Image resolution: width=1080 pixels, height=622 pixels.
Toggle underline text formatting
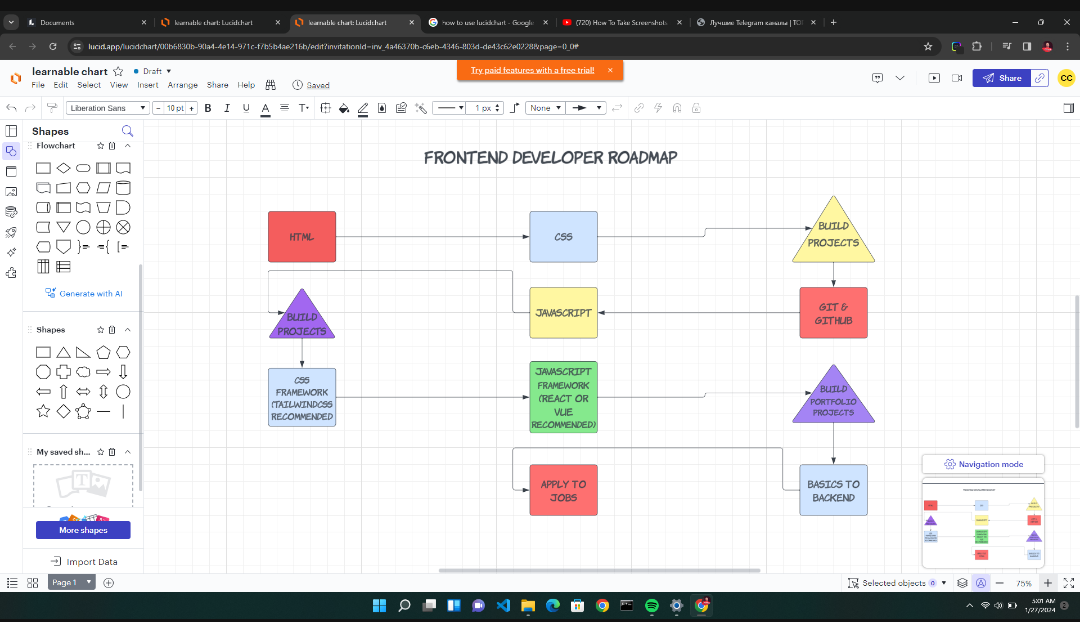tap(246, 107)
